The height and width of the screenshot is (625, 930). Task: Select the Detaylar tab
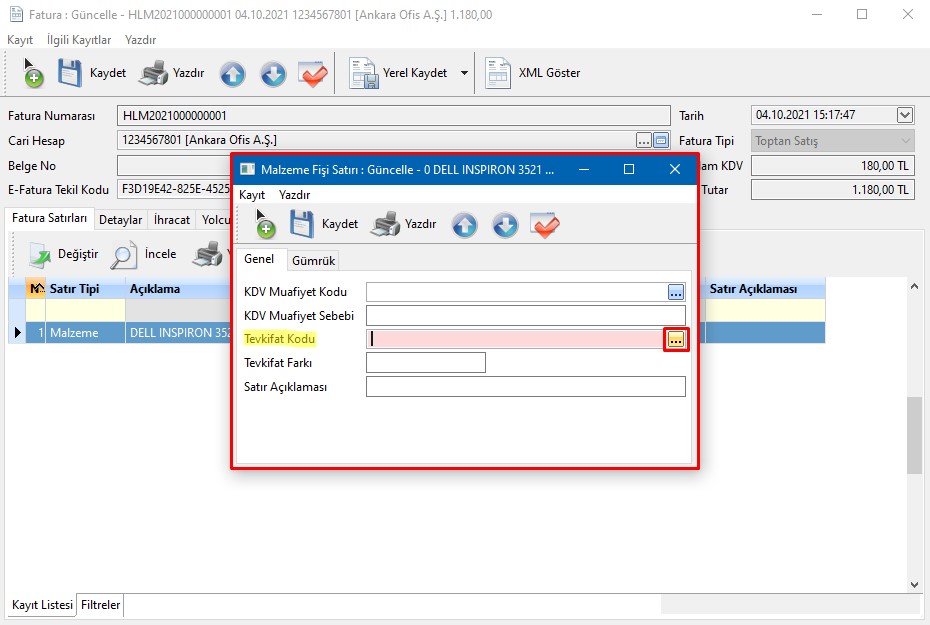(x=120, y=220)
